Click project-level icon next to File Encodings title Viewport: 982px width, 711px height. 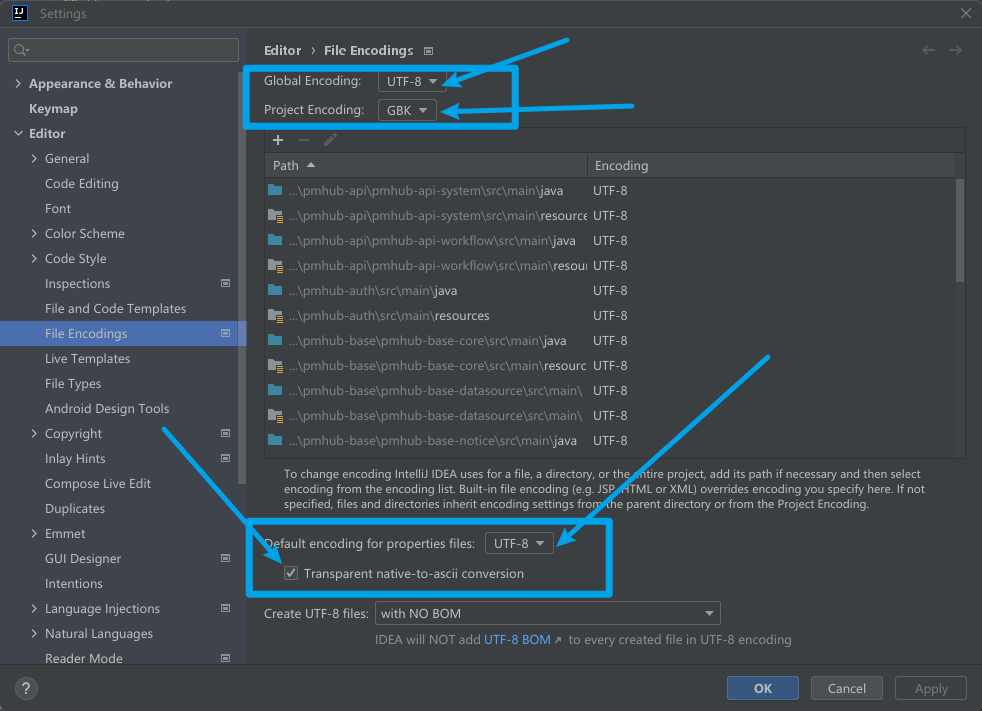pos(428,51)
